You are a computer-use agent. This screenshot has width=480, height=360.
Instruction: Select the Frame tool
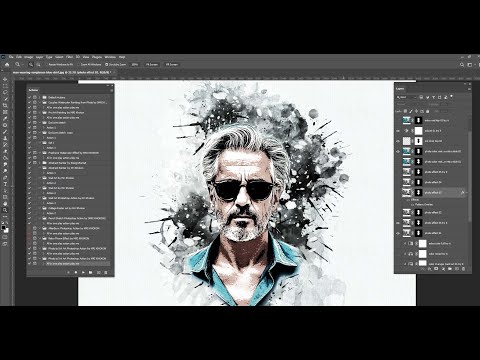click(5, 112)
